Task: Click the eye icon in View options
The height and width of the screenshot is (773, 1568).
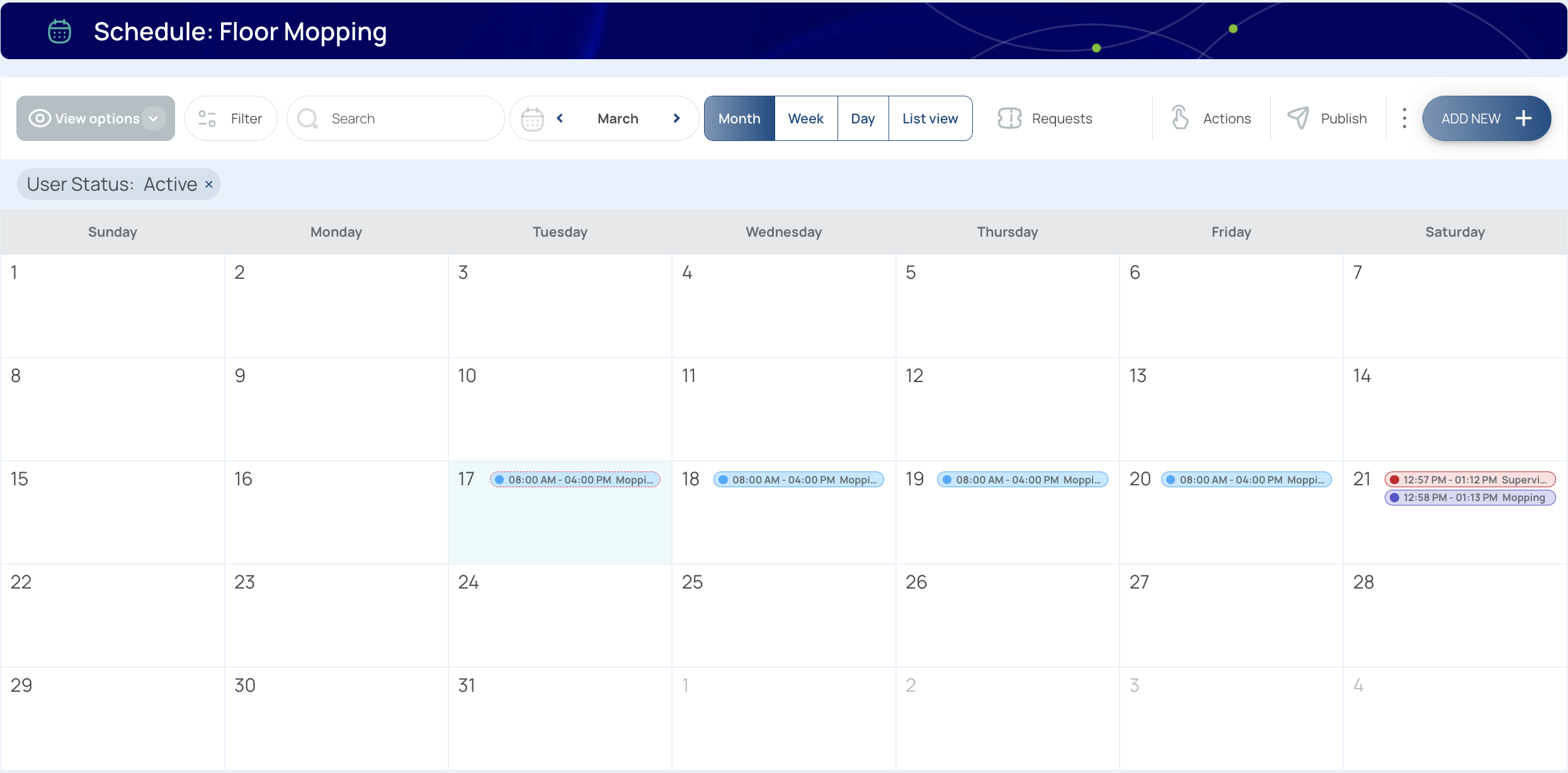Action: (40, 118)
